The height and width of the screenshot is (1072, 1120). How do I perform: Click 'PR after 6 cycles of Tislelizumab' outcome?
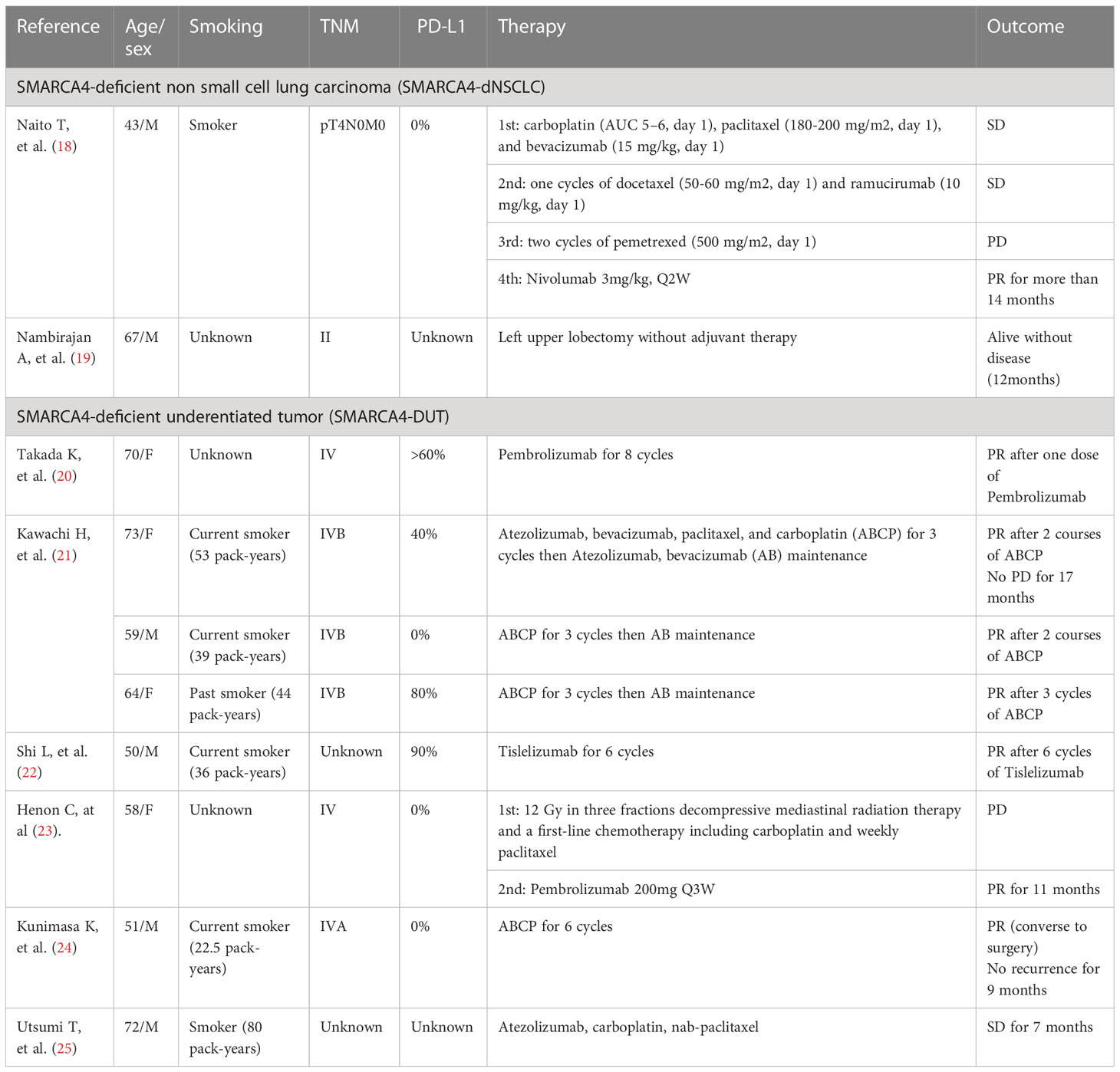pyautogui.click(x=1045, y=762)
